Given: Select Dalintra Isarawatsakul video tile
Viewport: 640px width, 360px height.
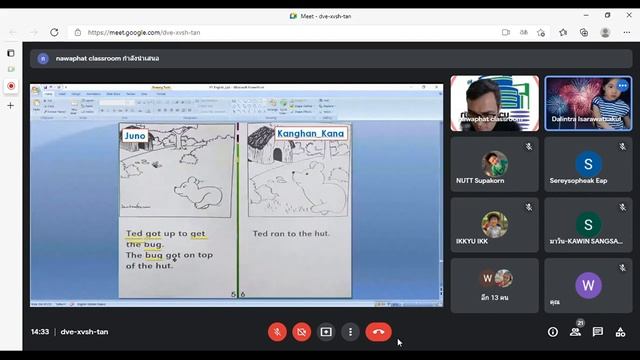Looking at the screenshot, I should coord(588,103).
